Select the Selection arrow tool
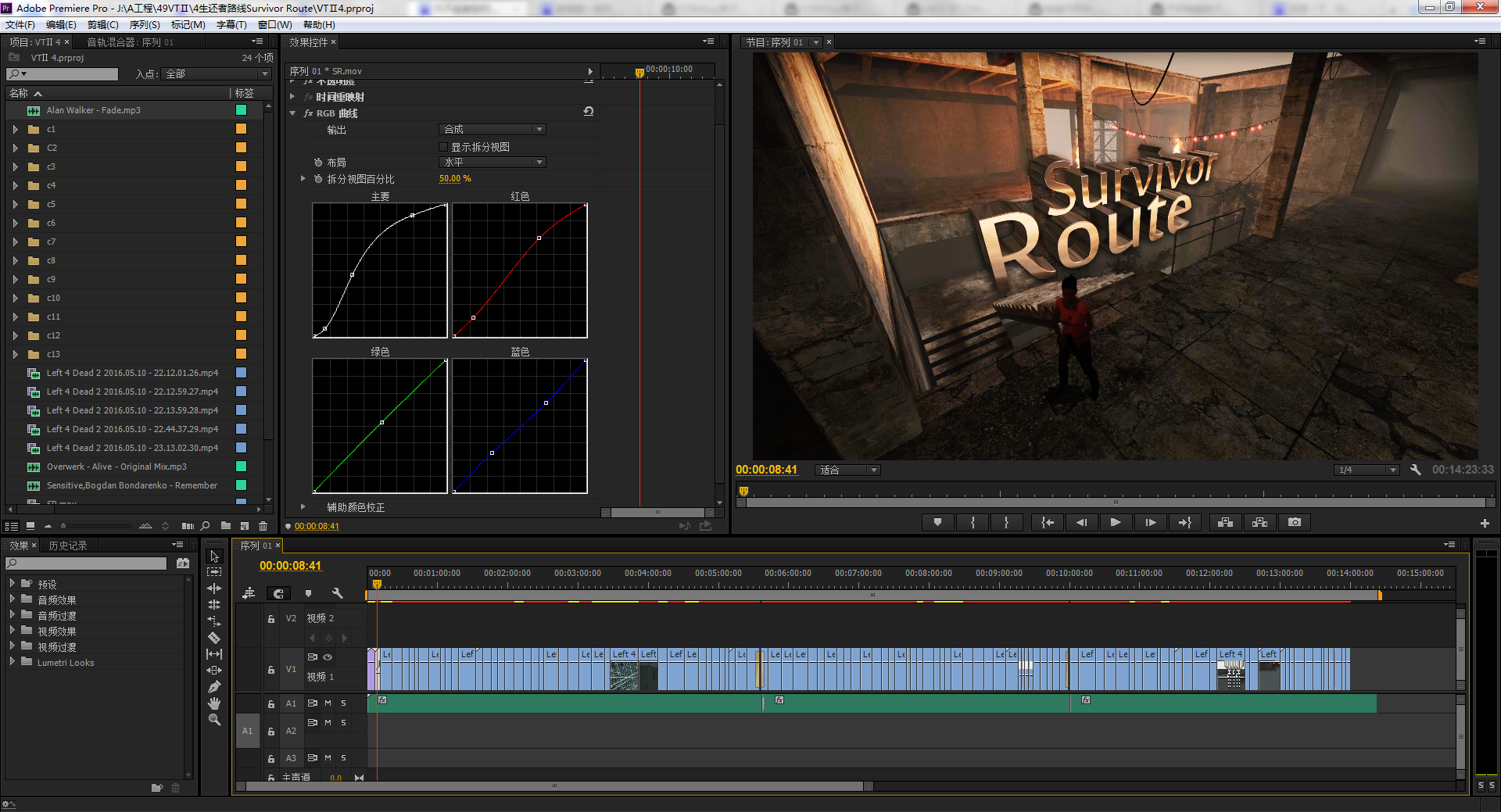1501x812 pixels. [214, 556]
